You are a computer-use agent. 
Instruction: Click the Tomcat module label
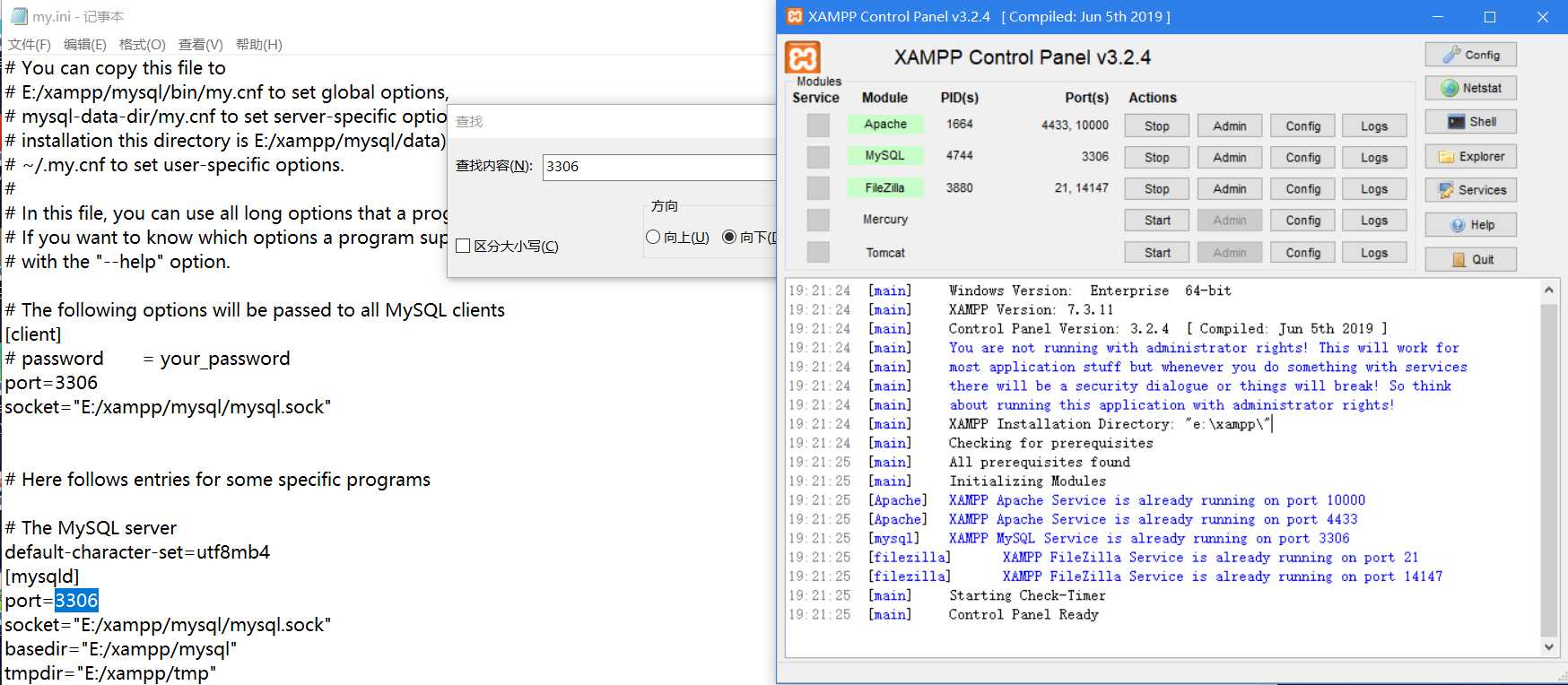pyautogui.click(x=885, y=253)
